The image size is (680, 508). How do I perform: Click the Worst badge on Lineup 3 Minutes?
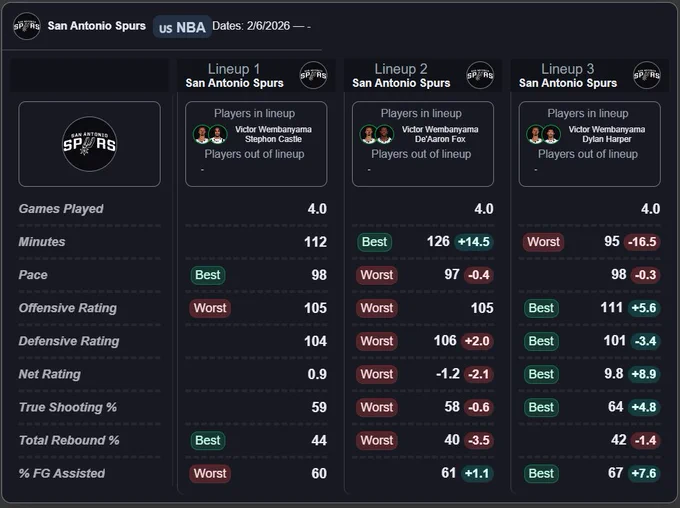point(543,242)
